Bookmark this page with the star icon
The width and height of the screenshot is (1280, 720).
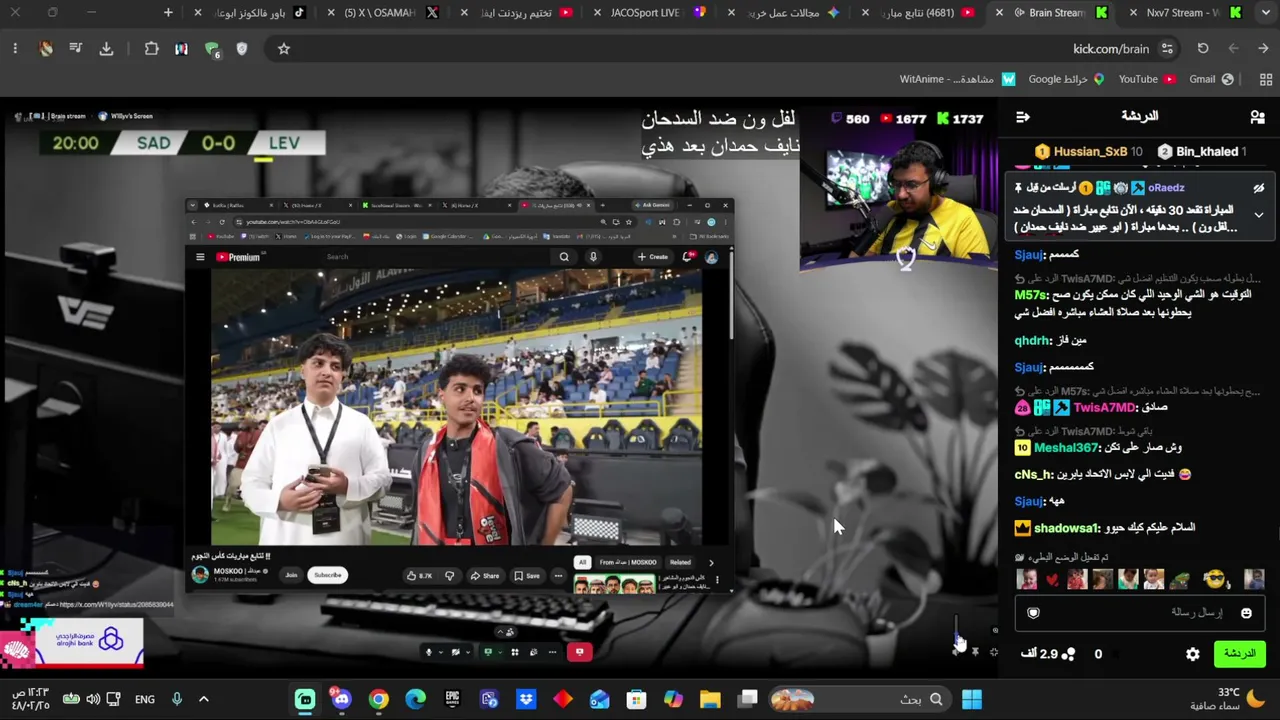click(284, 48)
